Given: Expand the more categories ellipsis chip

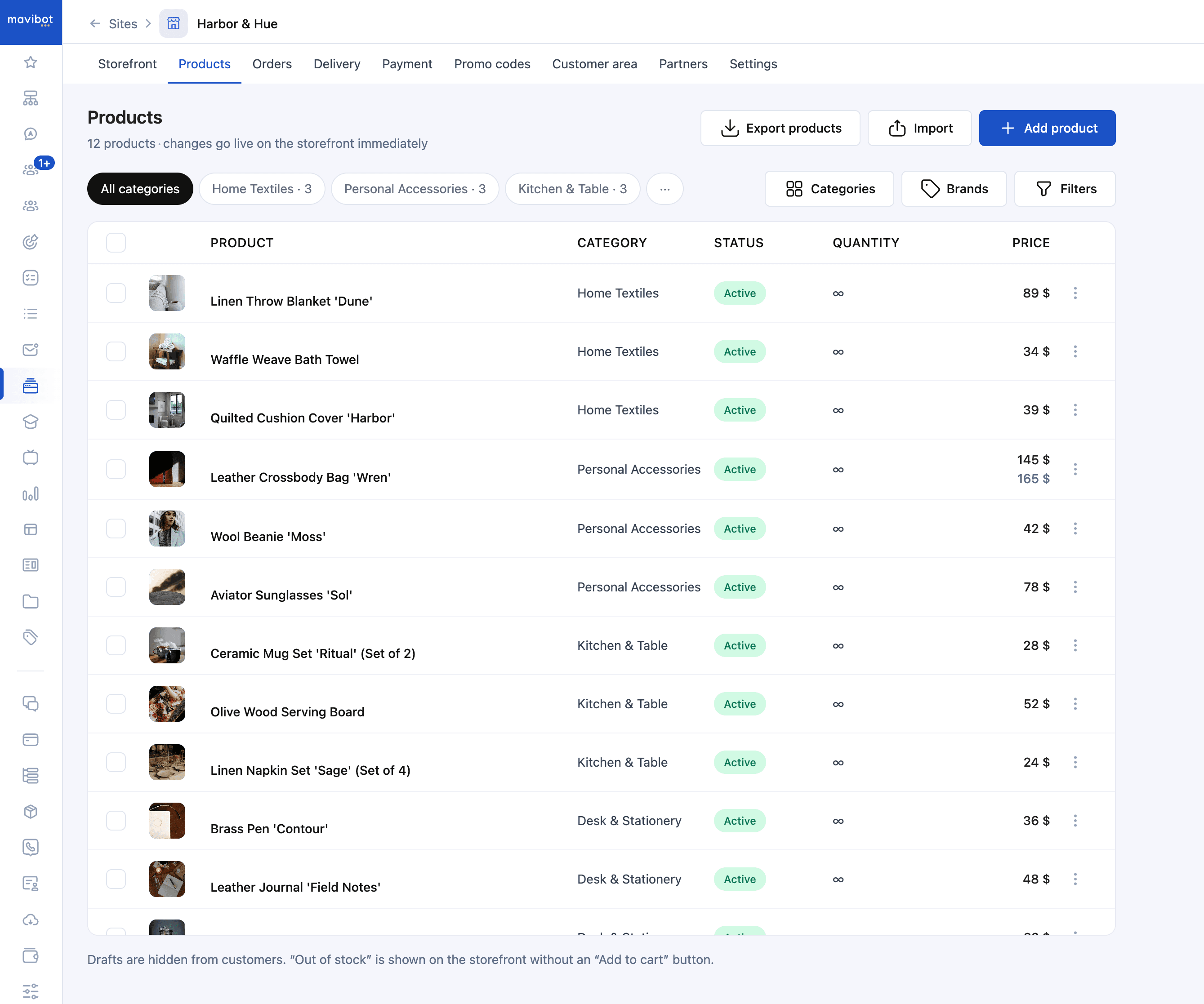Looking at the screenshot, I should click(664, 189).
